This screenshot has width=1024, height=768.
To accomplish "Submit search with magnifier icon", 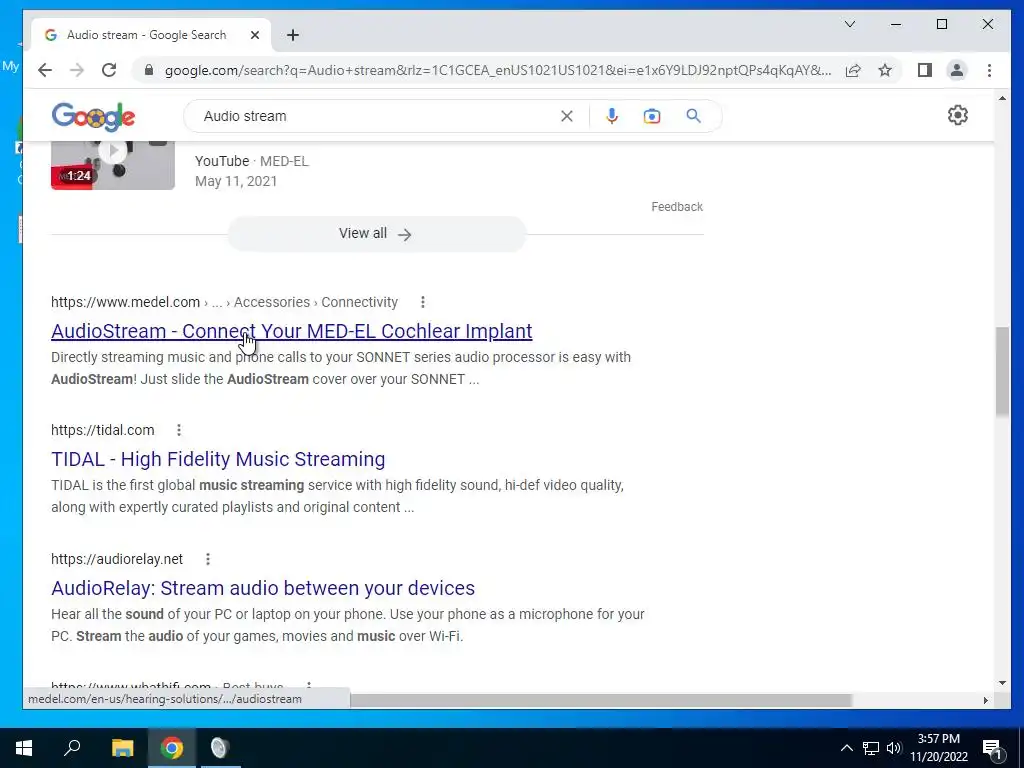I will (x=694, y=116).
